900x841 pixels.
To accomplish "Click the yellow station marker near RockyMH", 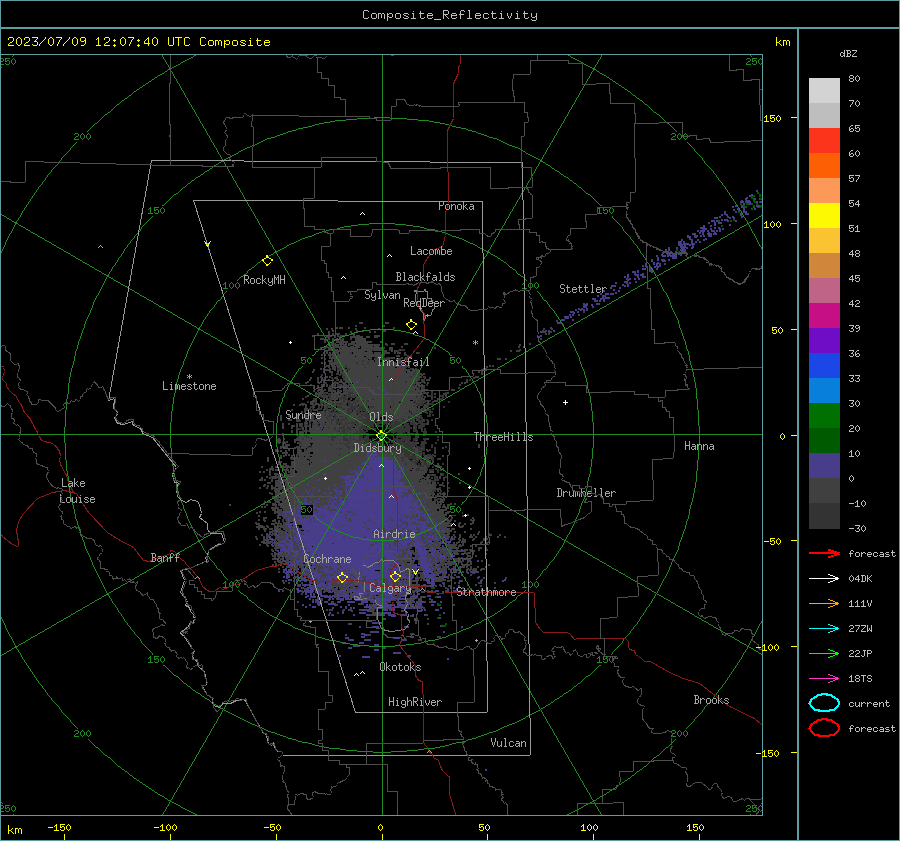I will [x=267, y=261].
